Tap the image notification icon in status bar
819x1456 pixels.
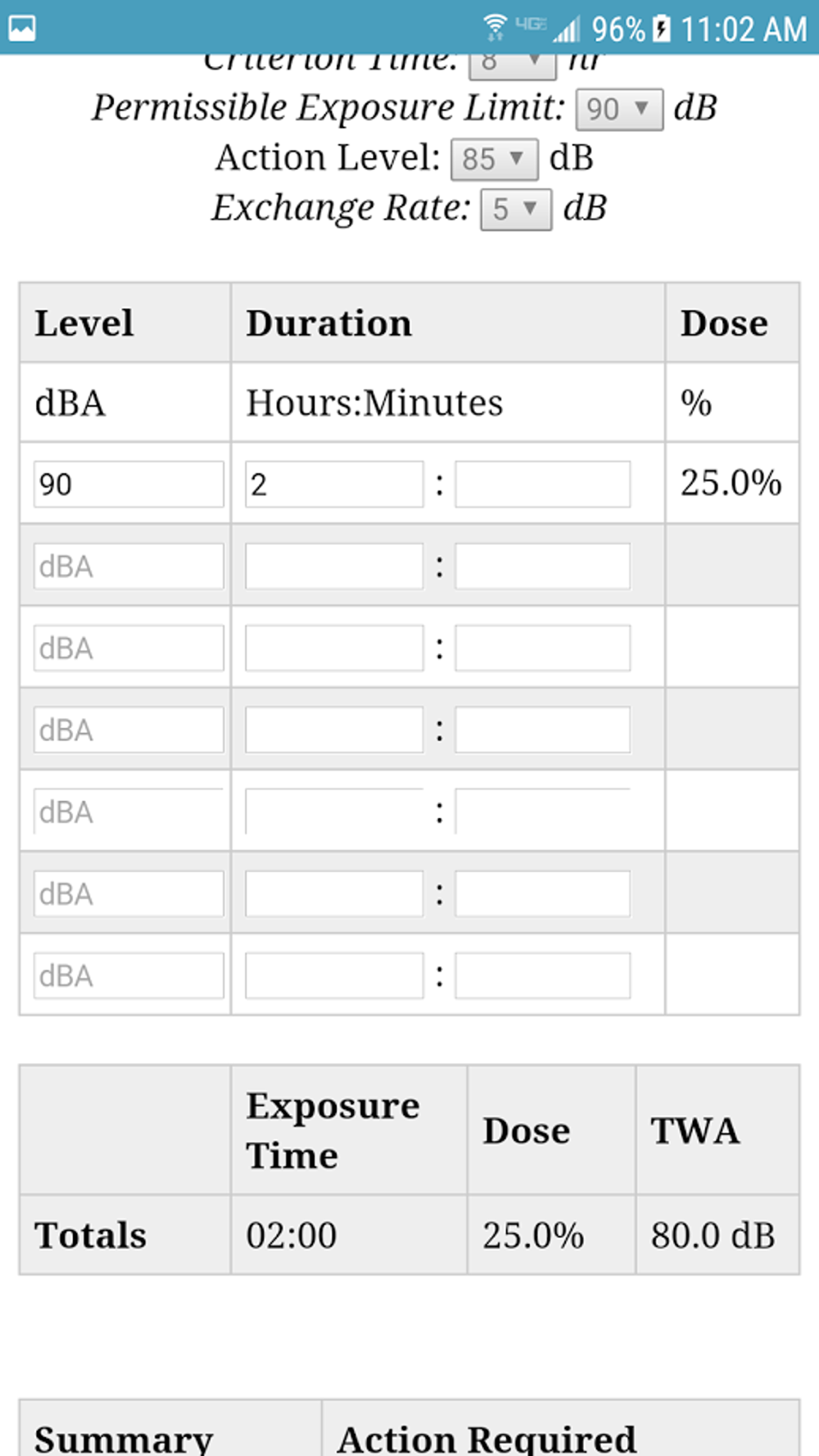22,29
